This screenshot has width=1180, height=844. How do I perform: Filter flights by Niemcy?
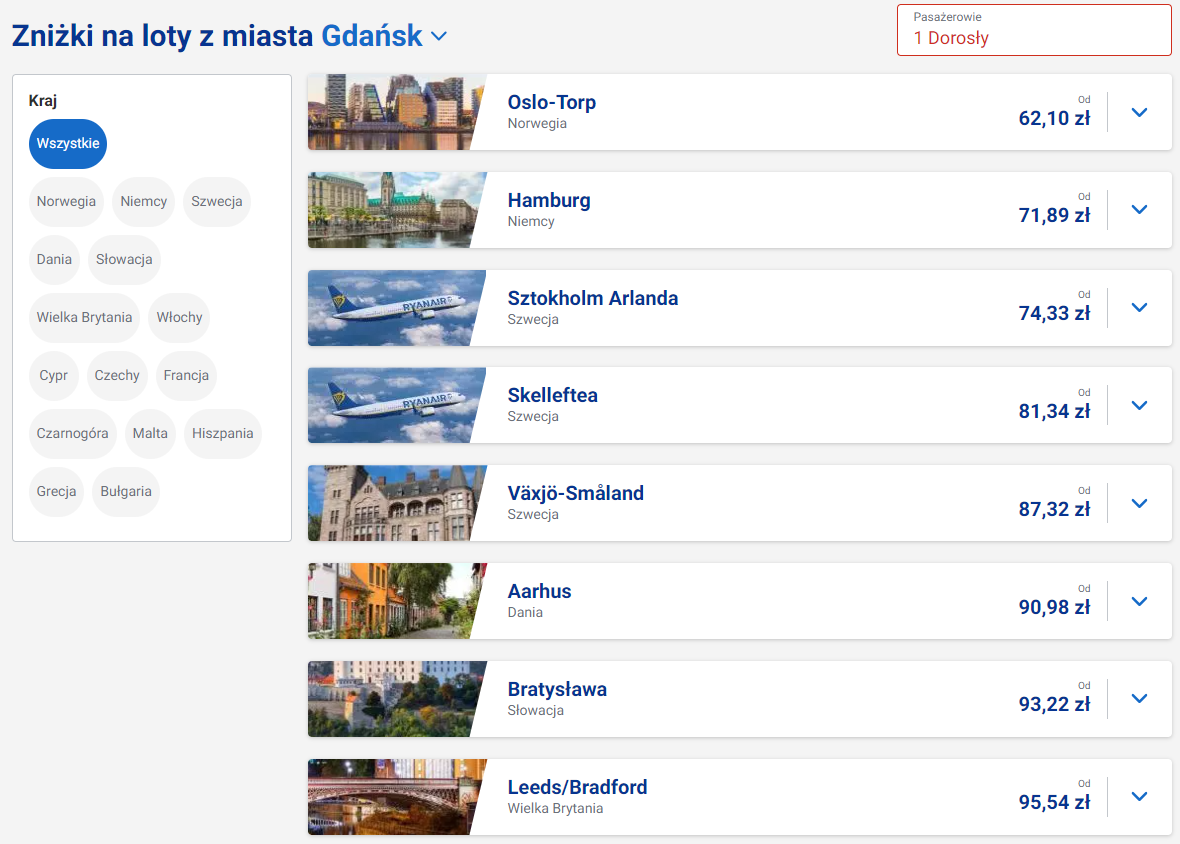pos(144,202)
